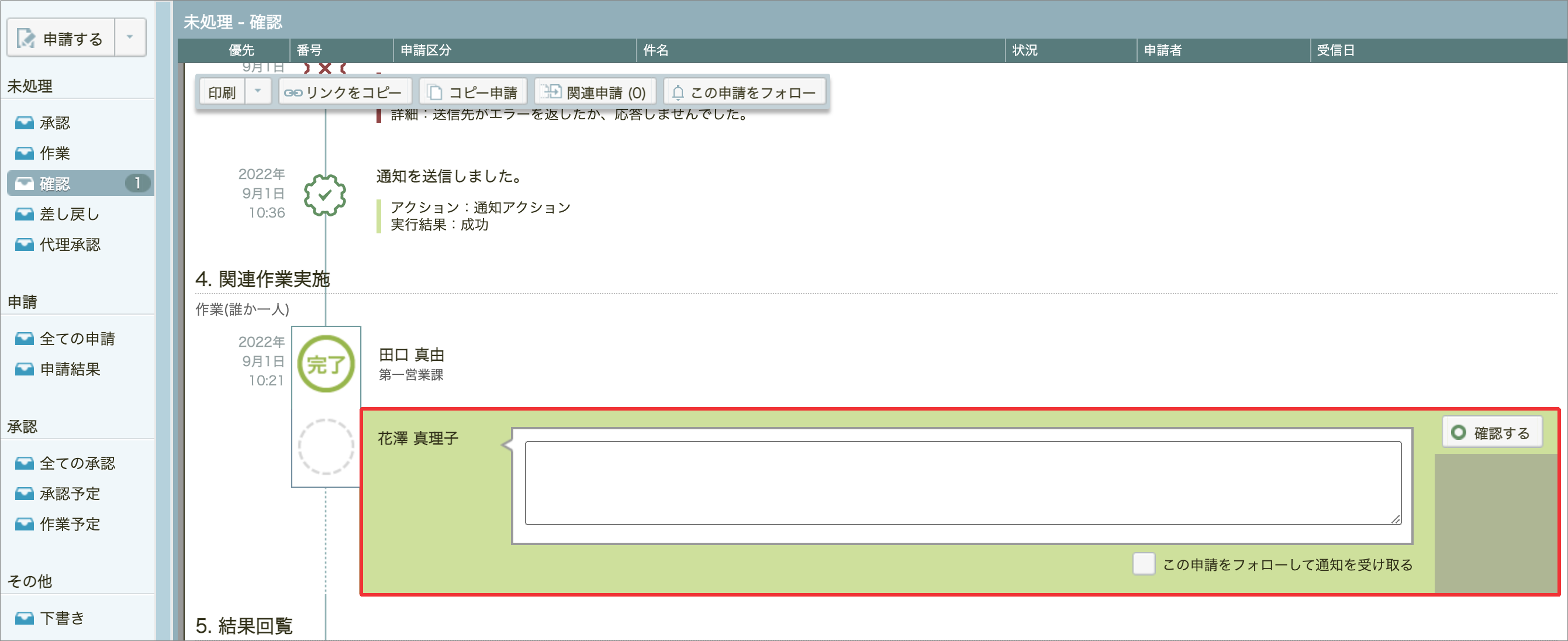This screenshot has height=641, width=1568.
Task: Click the 確認する button
Action: 1492,433
